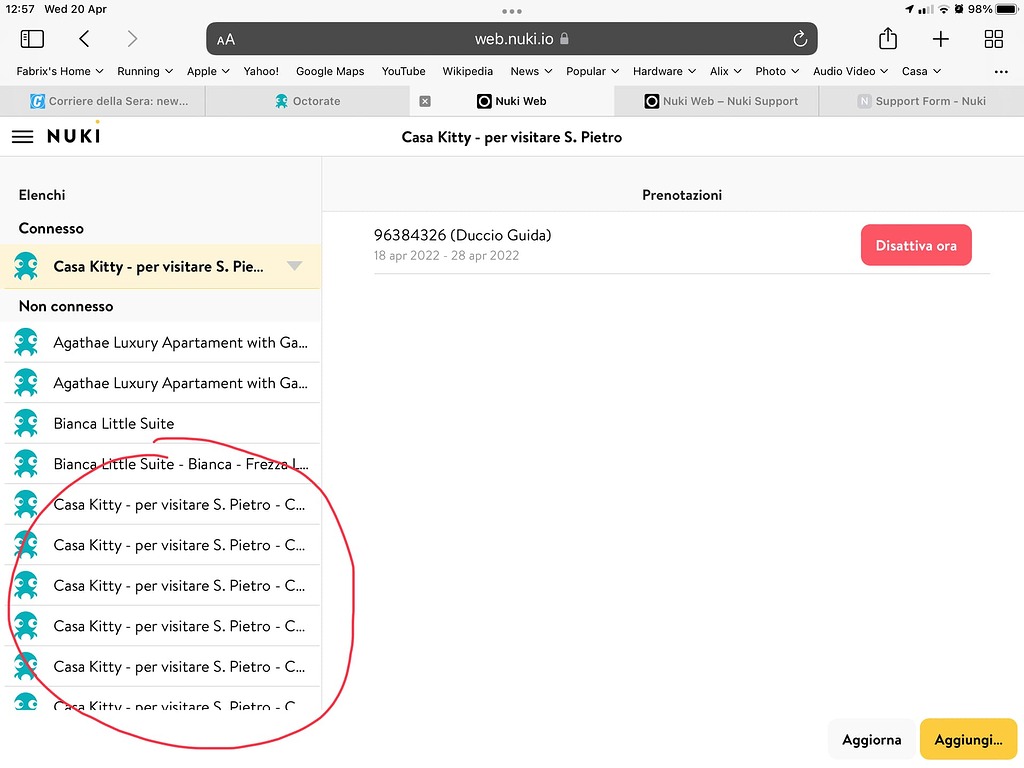Show all tabs with the grid icon

[993, 38]
